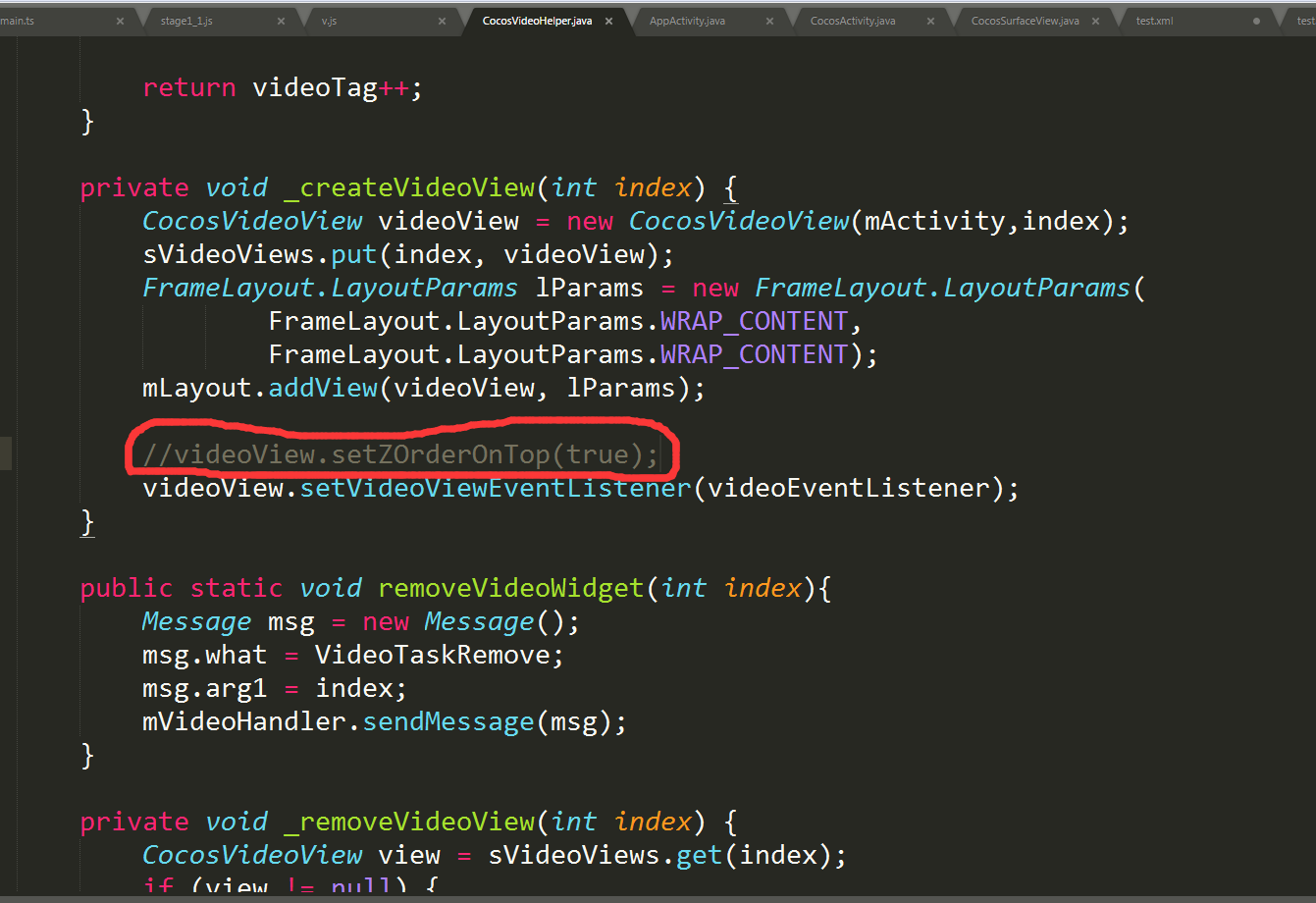Image resolution: width=1316 pixels, height=903 pixels.
Task: Switch to the AppActivity.java tab
Action: pos(687,21)
